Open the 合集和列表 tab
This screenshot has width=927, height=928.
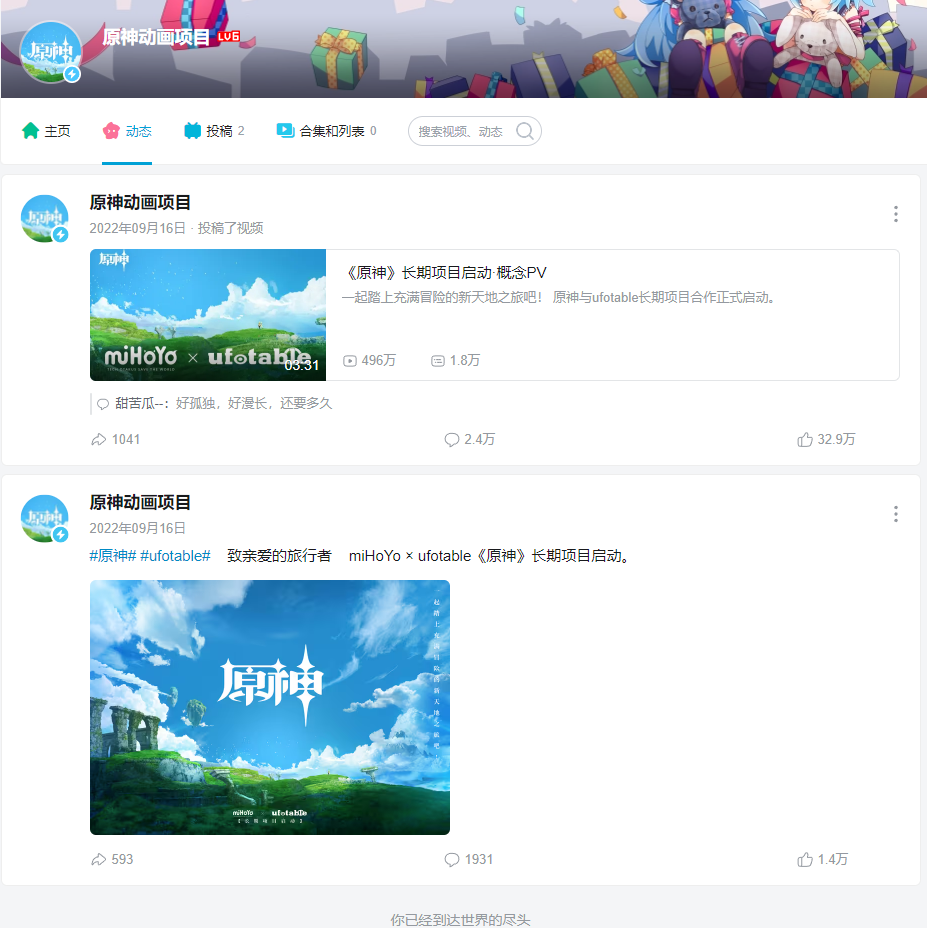(326, 131)
